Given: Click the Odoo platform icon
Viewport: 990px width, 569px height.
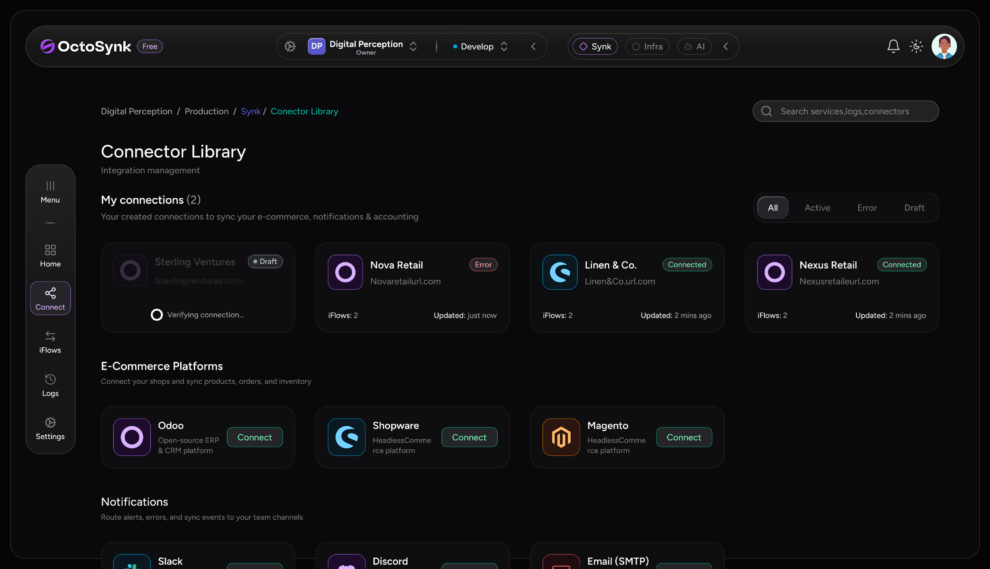Looking at the screenshot, I should point(132,437).
